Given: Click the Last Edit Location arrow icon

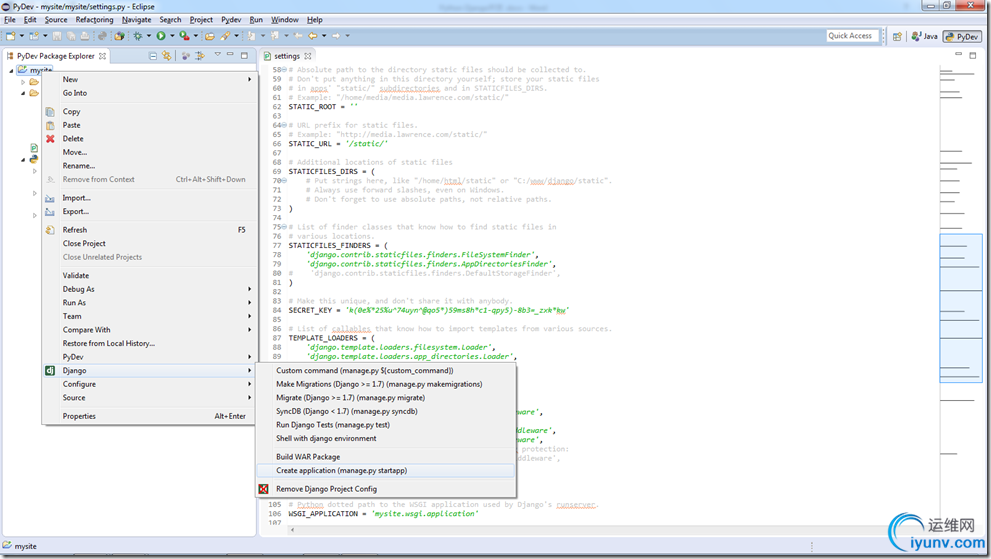Looking at the screenshot, I should (298, 36).
